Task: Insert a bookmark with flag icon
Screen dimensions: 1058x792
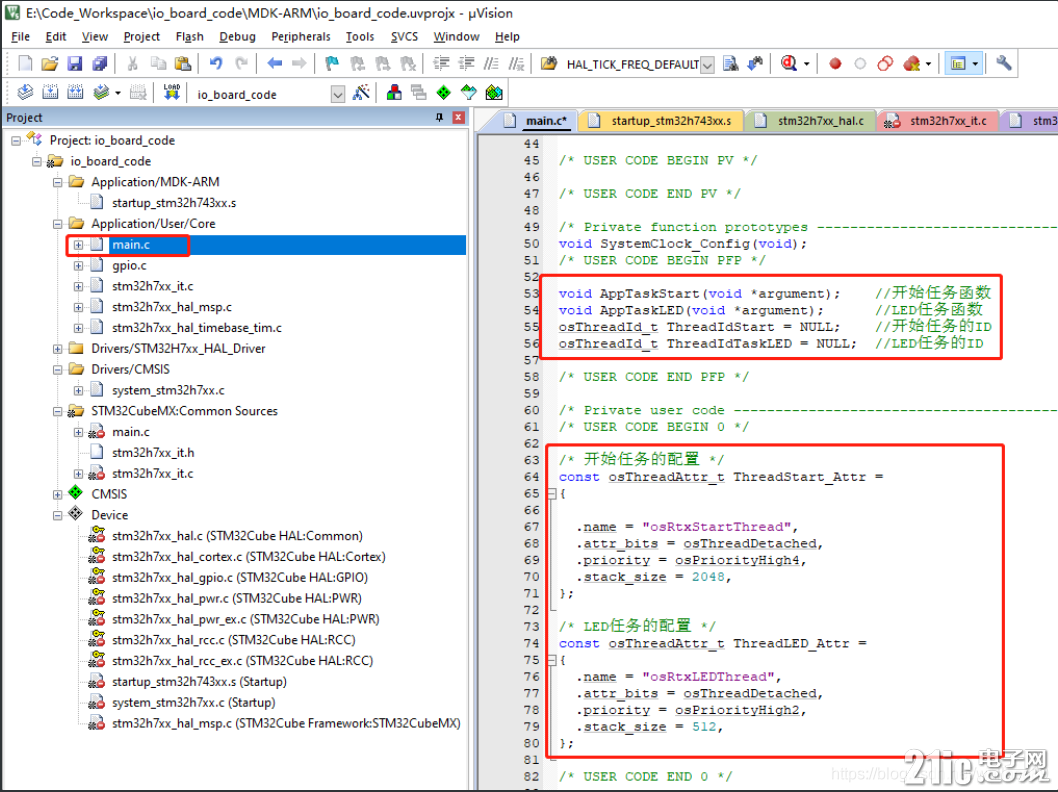Action: pos(332,63)
